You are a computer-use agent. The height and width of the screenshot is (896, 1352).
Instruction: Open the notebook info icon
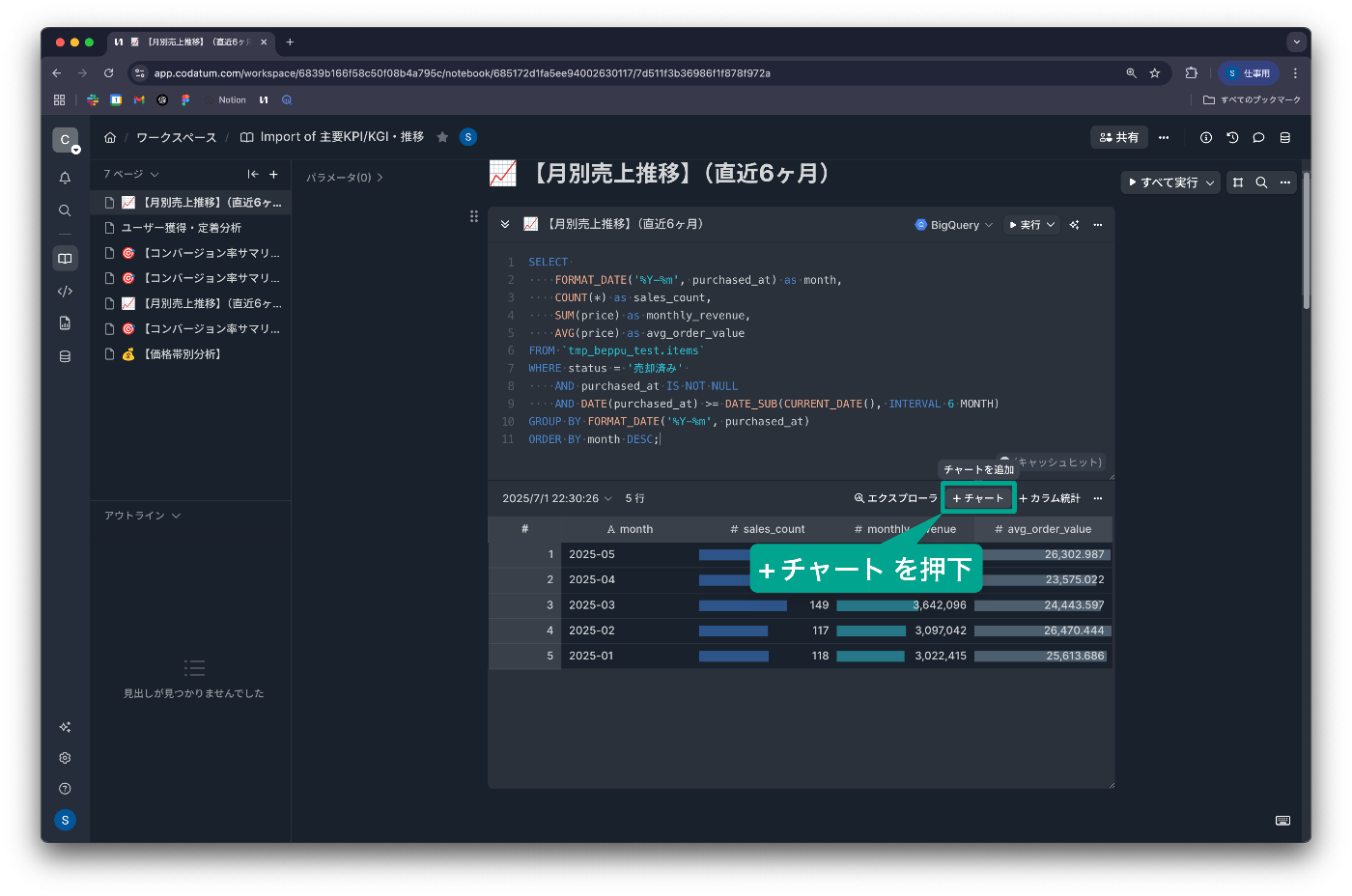(1205, 137)
